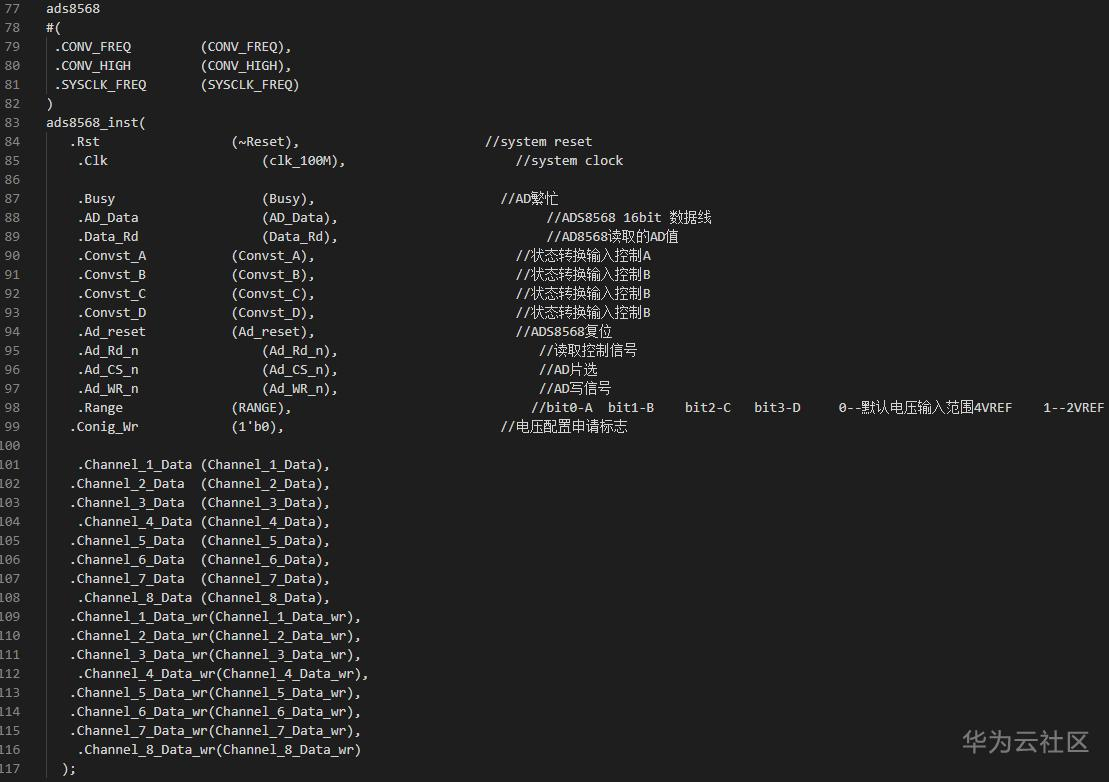Click the (RANGE) signal on line 98

[x=261, y=408]
